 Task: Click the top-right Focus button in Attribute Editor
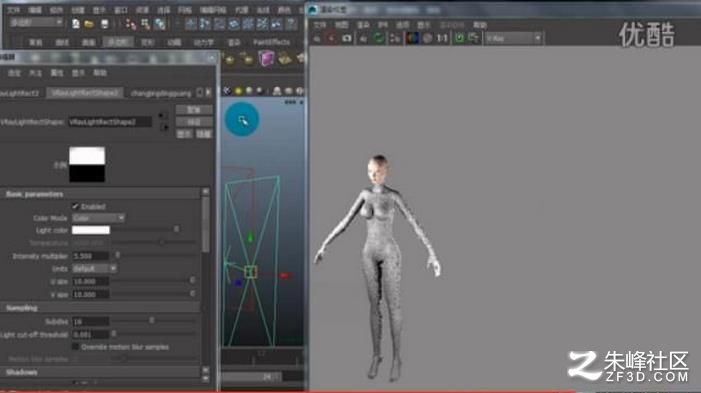click(194, 110)
